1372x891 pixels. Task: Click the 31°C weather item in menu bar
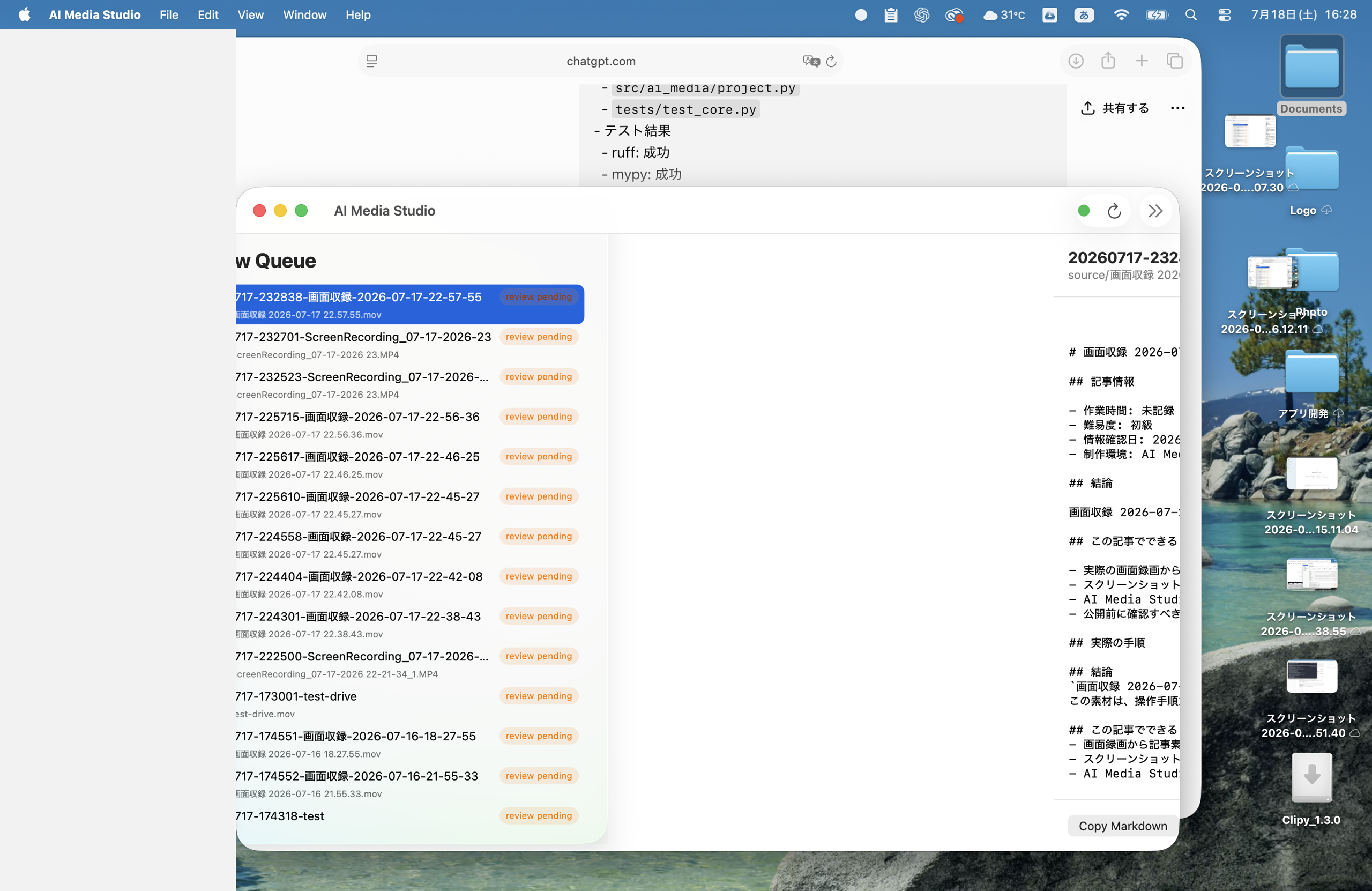click(x=1004, y=15)
